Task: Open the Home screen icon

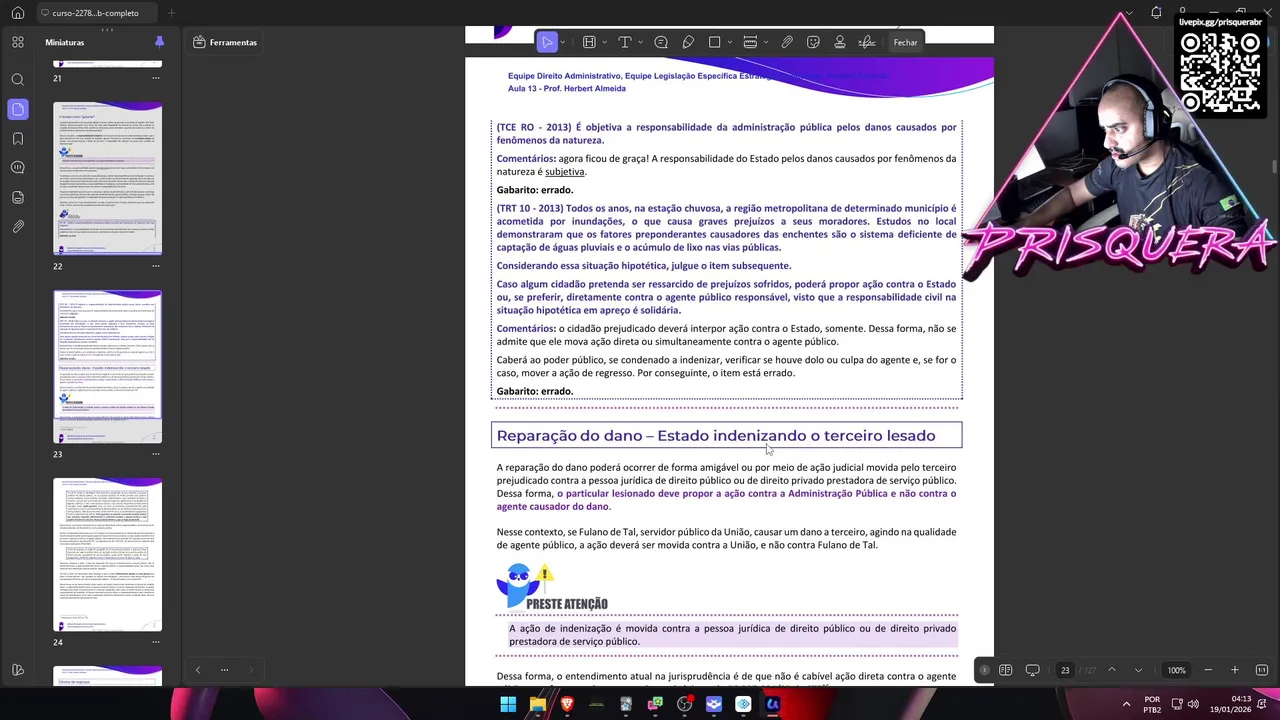Action: coord(17,13)
